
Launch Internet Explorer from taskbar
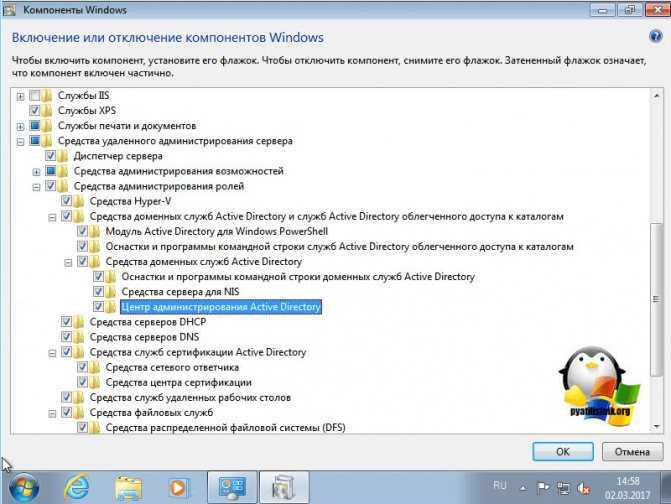coord(77,487)
